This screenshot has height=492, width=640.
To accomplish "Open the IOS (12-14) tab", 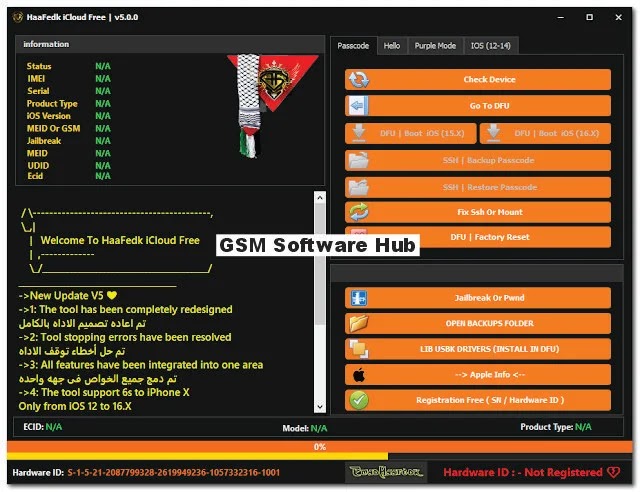I will [x=491, y=46].
